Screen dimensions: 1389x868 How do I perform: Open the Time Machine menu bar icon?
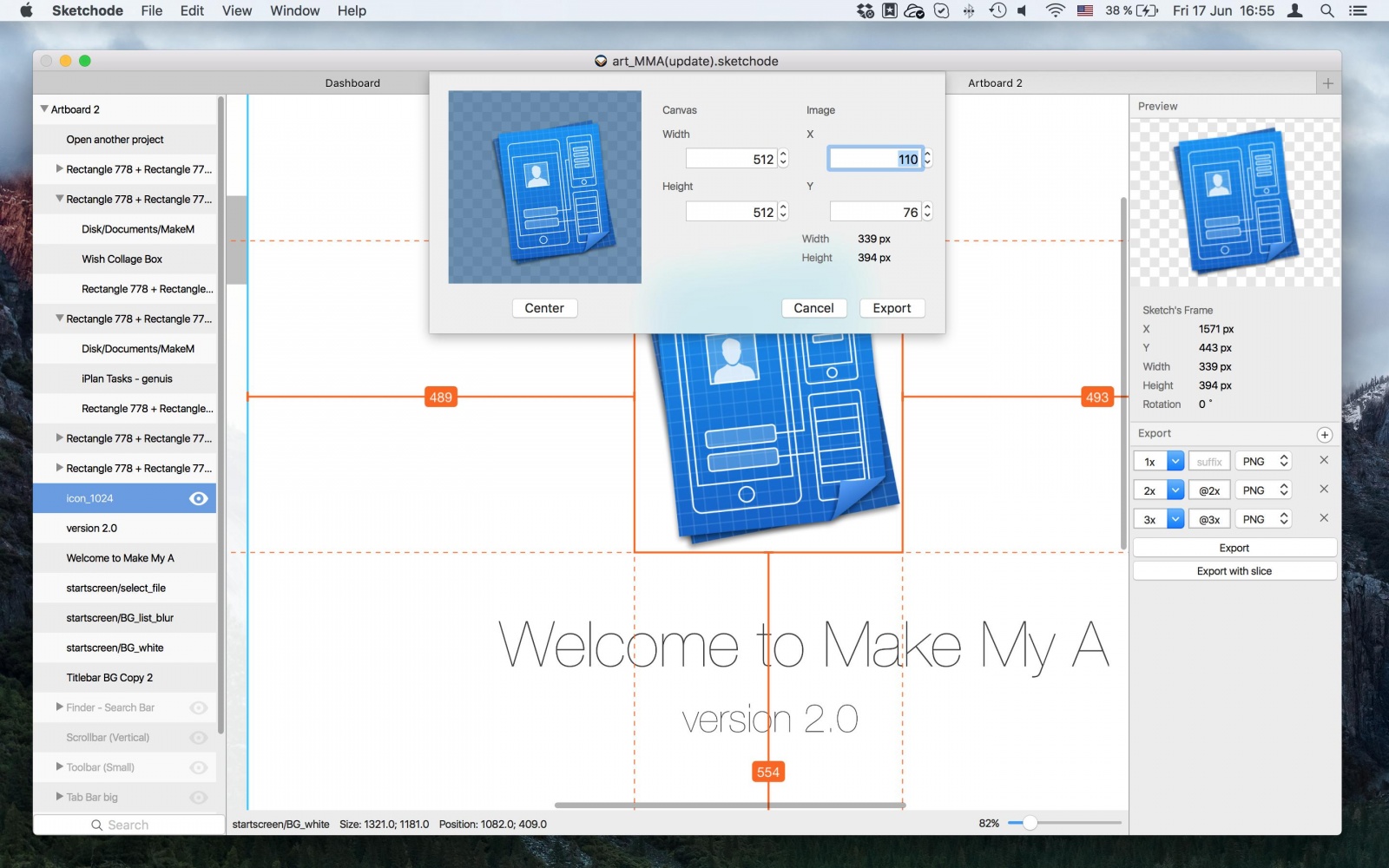997,10
